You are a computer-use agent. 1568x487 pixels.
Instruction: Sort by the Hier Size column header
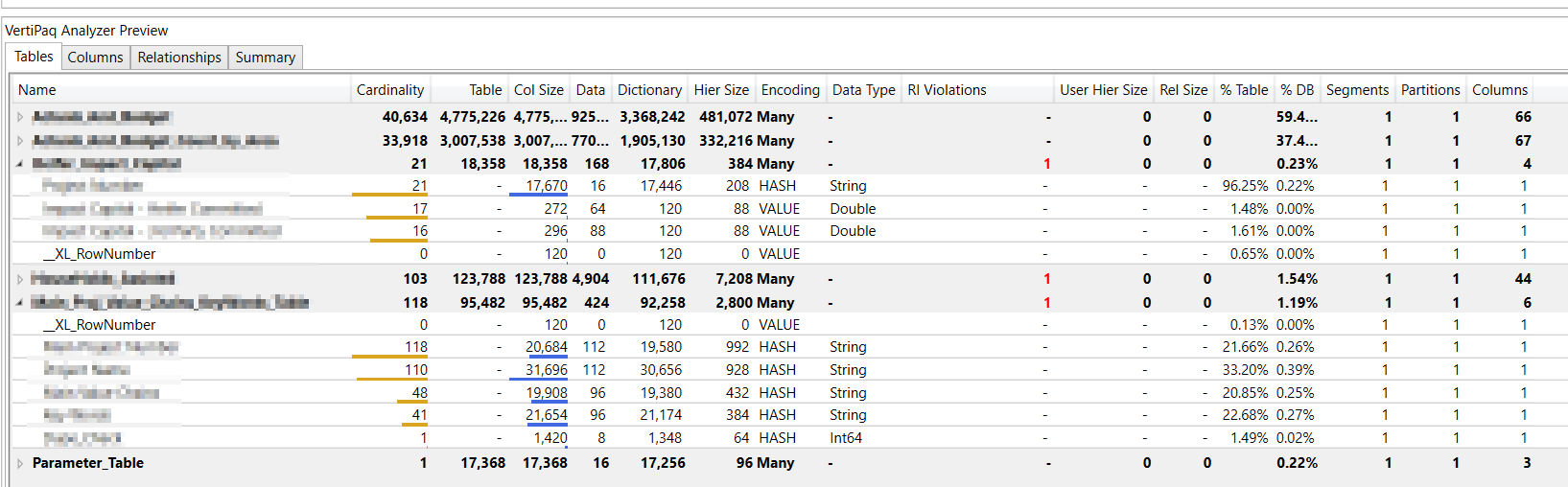click(721, 90)
